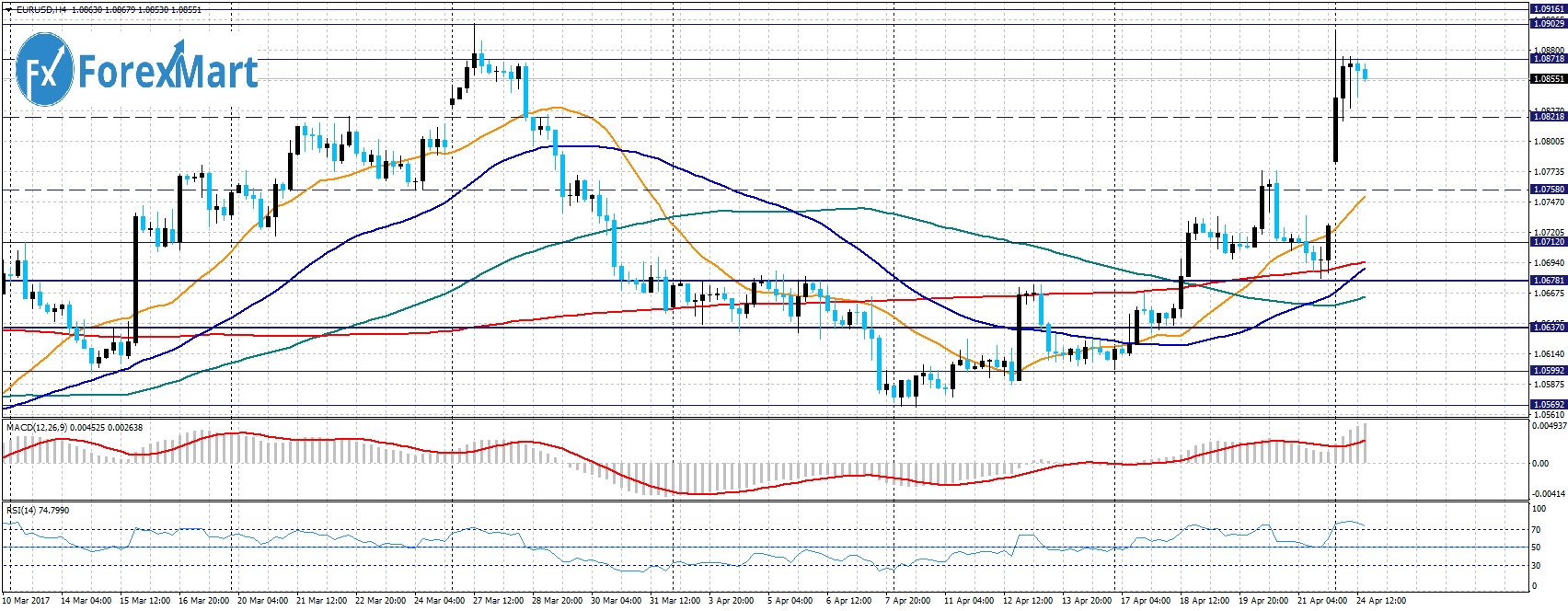Select the 1.07120 price level label
1568x611 pixels.
1548,242
